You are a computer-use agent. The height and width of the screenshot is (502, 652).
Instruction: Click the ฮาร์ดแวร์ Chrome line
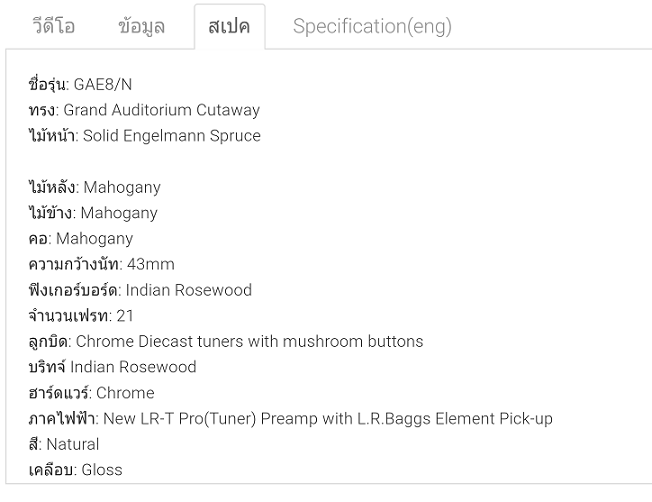click(x=92, y=393)
